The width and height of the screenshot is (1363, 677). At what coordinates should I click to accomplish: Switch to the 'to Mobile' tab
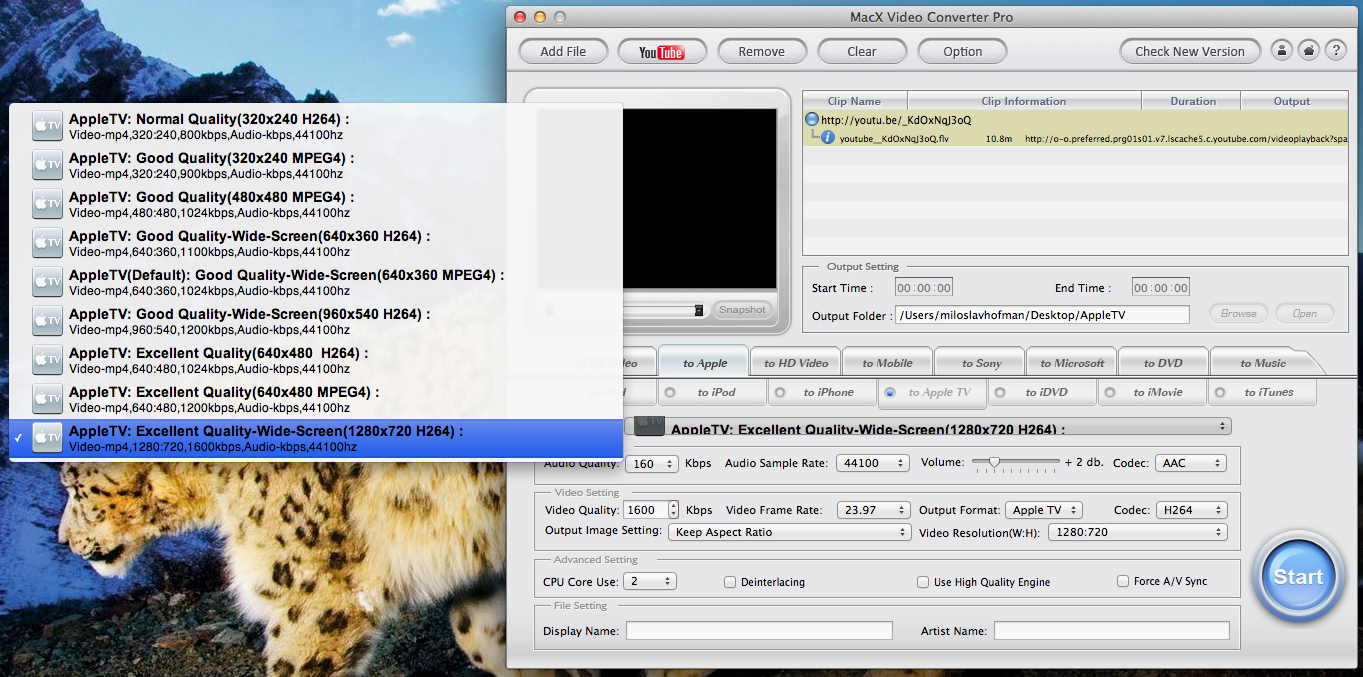pyautogui.click(x=887, y=363)
